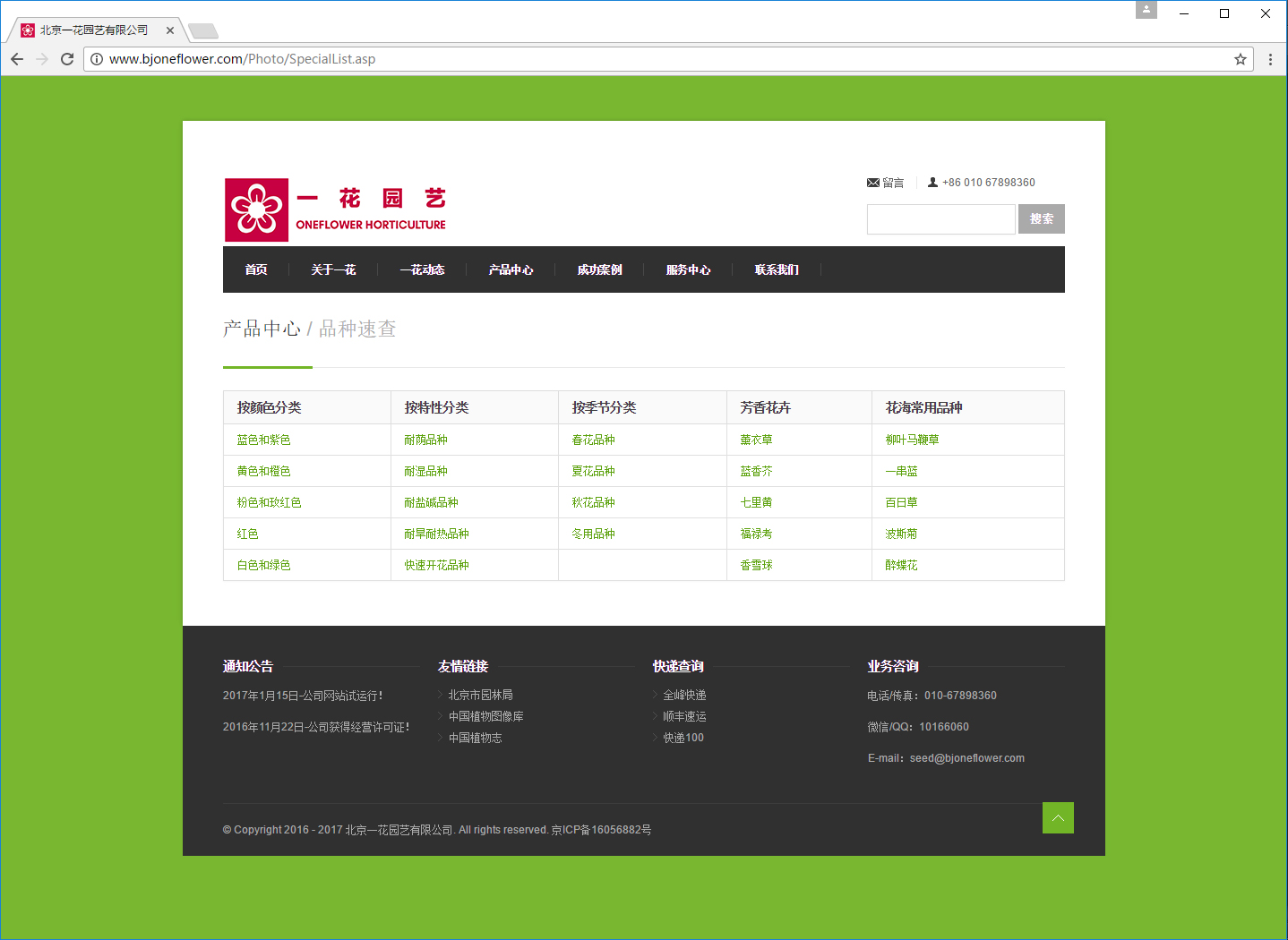Click the 搜索 search button

coord(1041,219)
